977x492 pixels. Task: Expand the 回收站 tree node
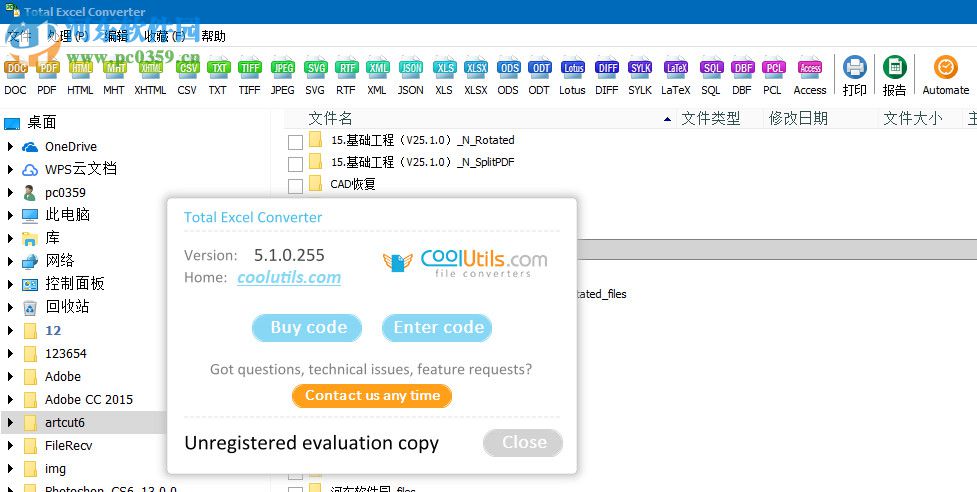click(x=10, y=307)
